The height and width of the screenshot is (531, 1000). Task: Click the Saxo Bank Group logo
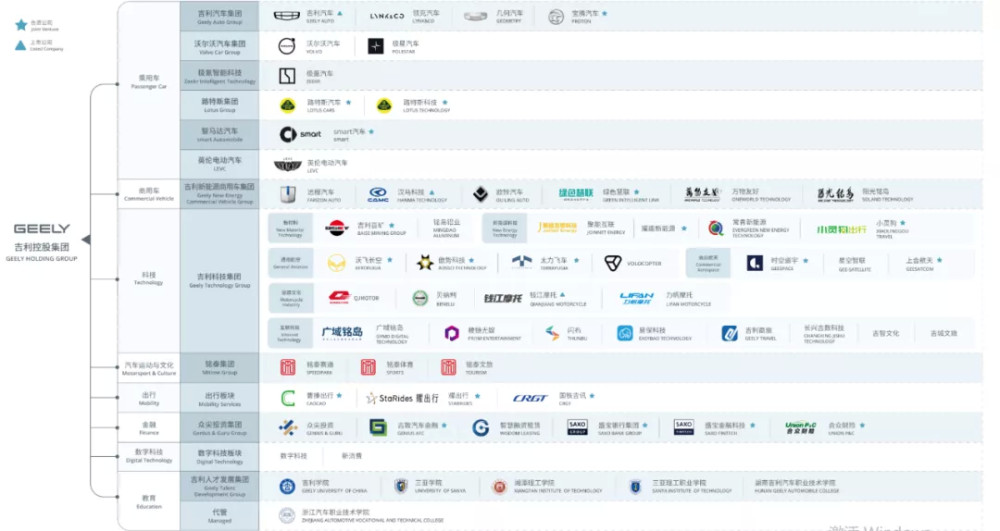[577, 428]
